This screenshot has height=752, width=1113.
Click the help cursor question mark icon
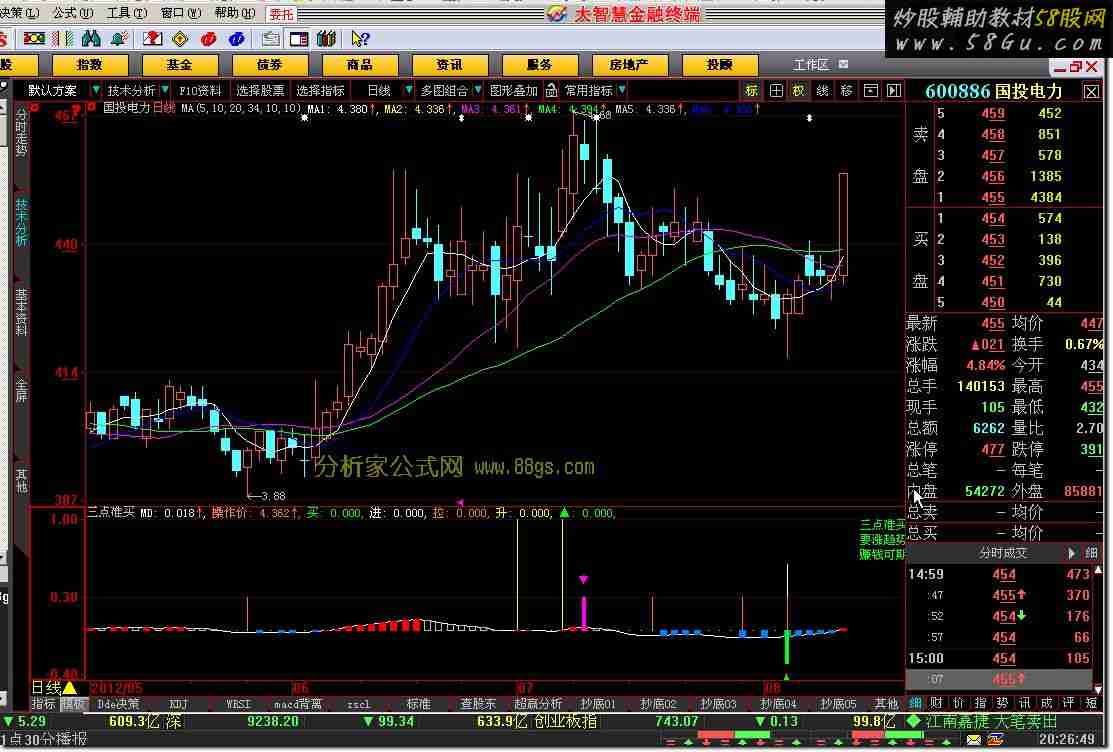360,39
